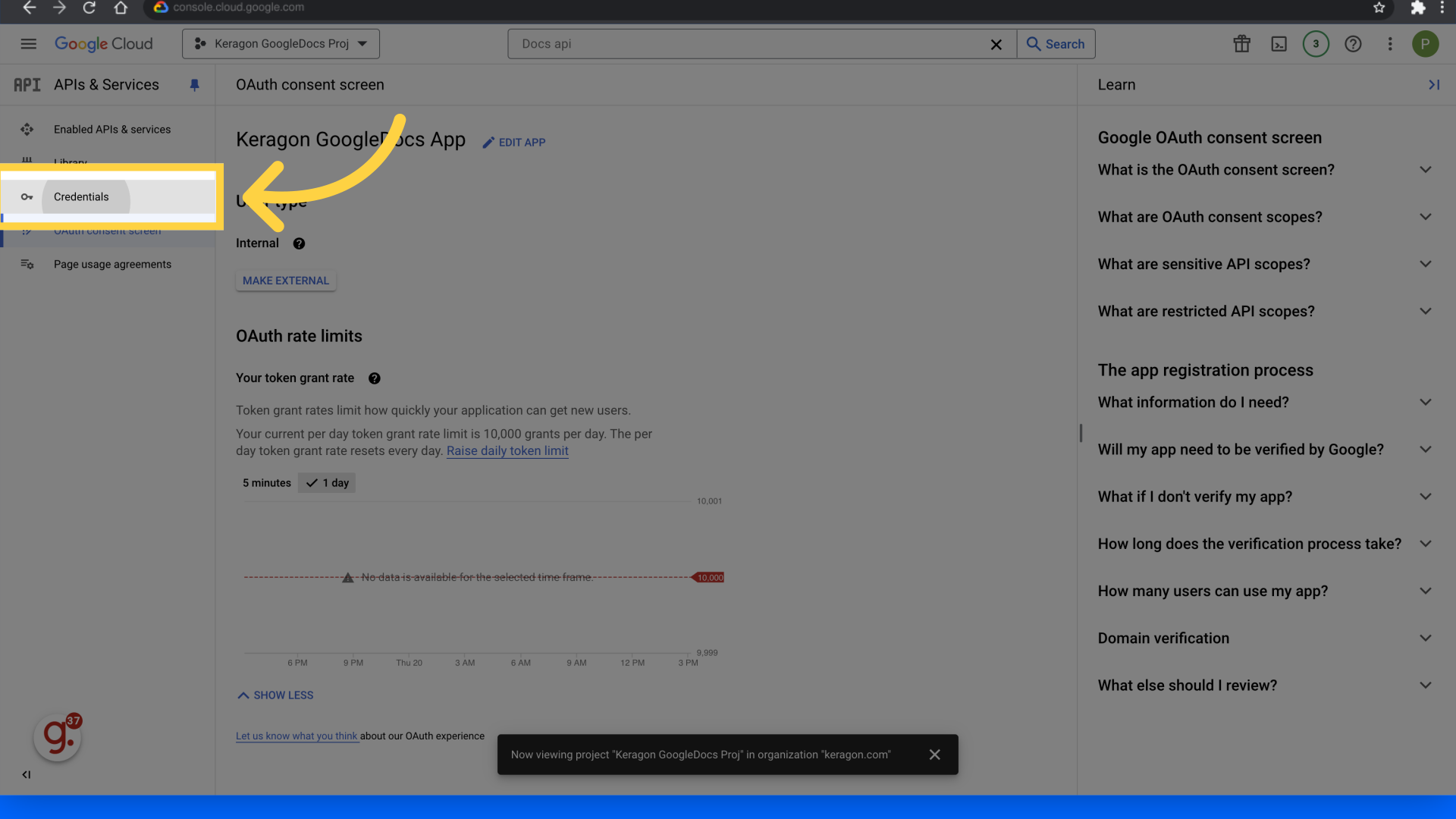Bookmark the page with the star icon
The height and width of the screenshot is (819, 1456).
[x=1379, y=8]
